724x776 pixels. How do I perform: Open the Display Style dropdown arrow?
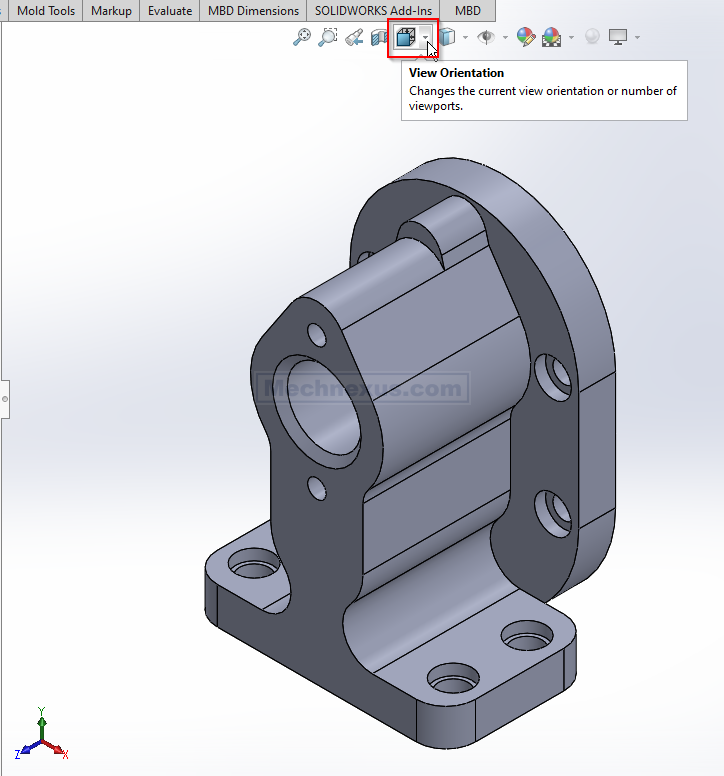[466, 38]
